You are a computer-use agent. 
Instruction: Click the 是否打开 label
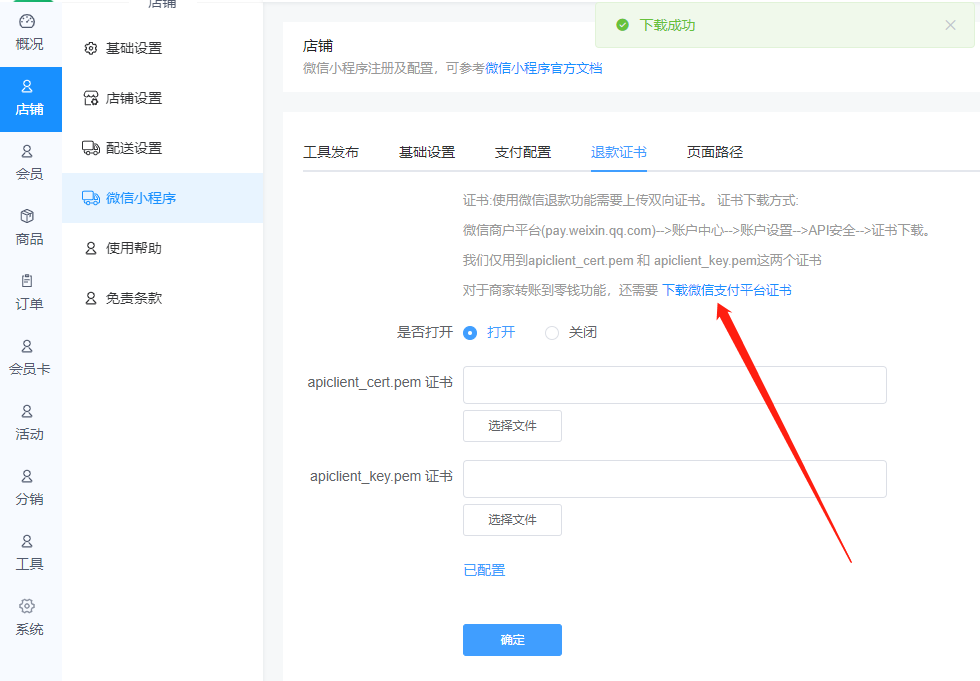tap(425, 332)
